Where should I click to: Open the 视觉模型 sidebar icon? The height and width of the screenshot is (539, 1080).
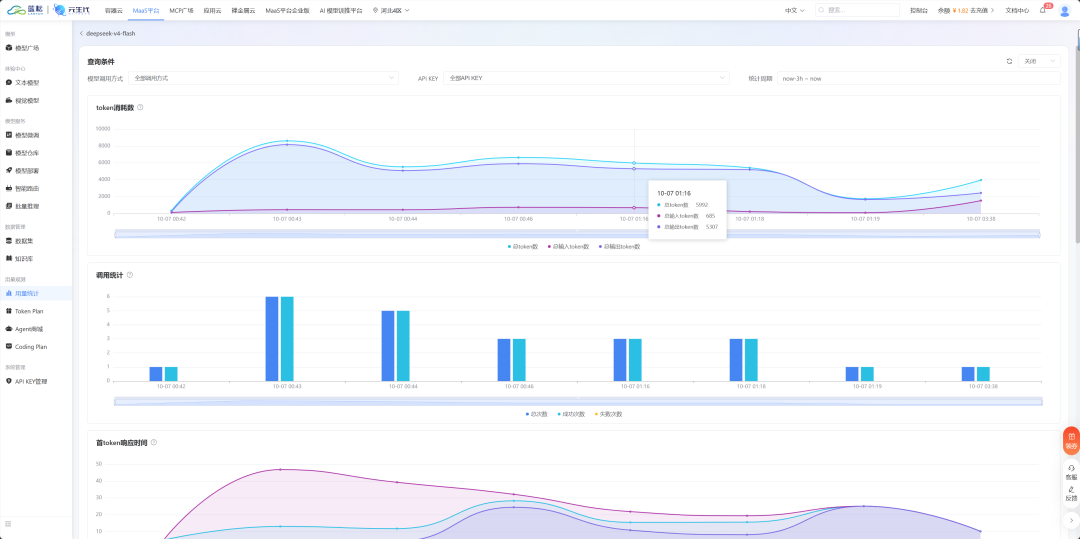pyautogui.click(x=9, y=101)
